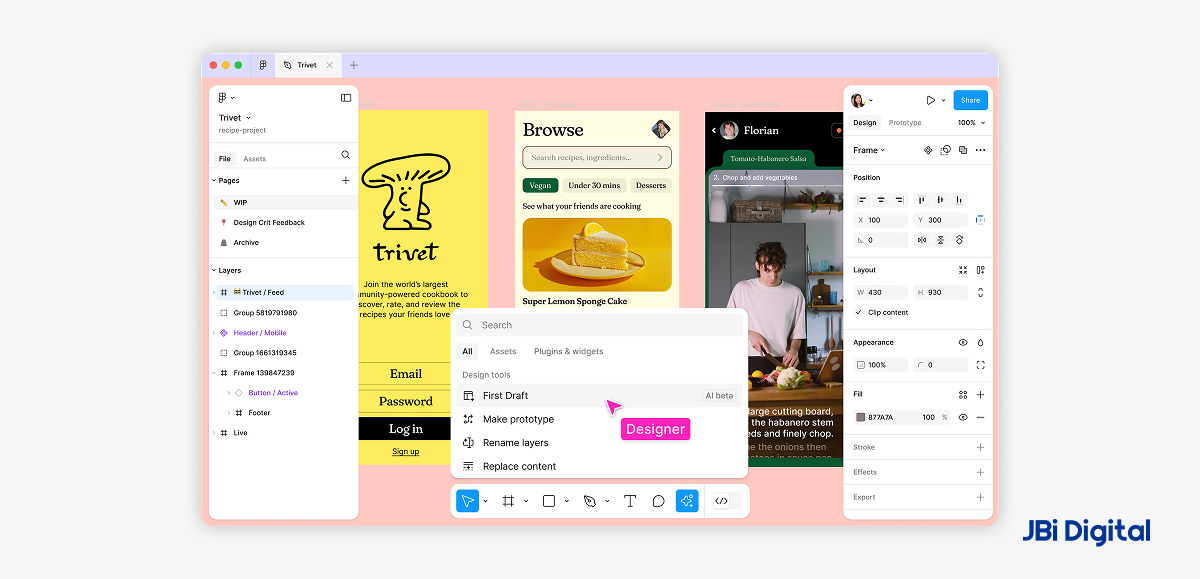Select Plugins & widgets tab in actions menu

[568, 351]
